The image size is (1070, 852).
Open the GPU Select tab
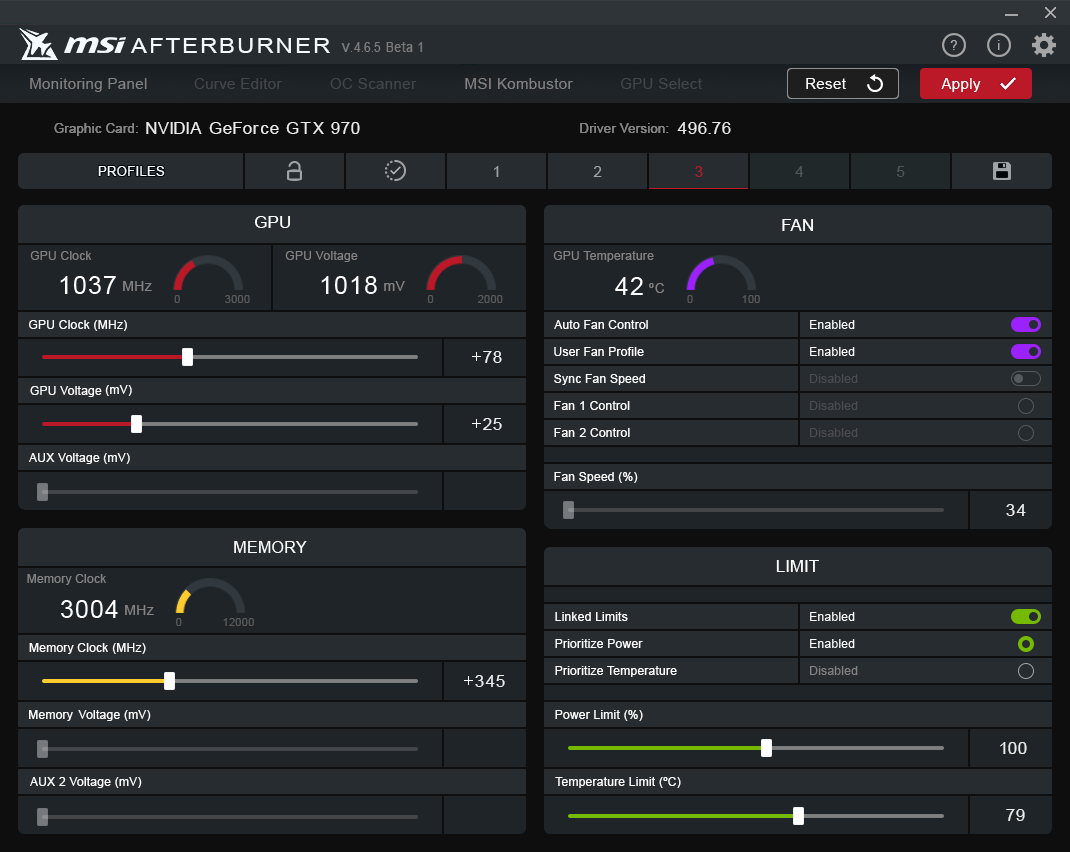click(x=660, y=84)
